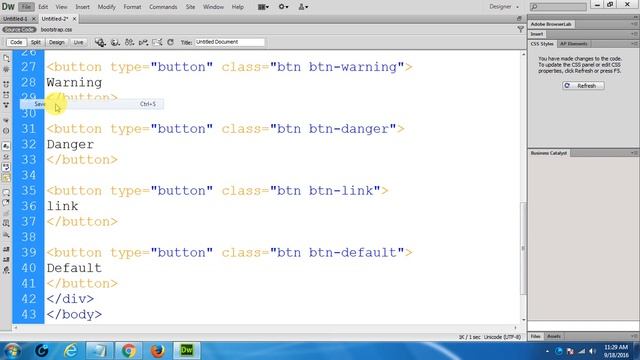This screenshot has height=360, width=640.
Task: Close the Untitled-1 document tab
Action: [34, 19]
